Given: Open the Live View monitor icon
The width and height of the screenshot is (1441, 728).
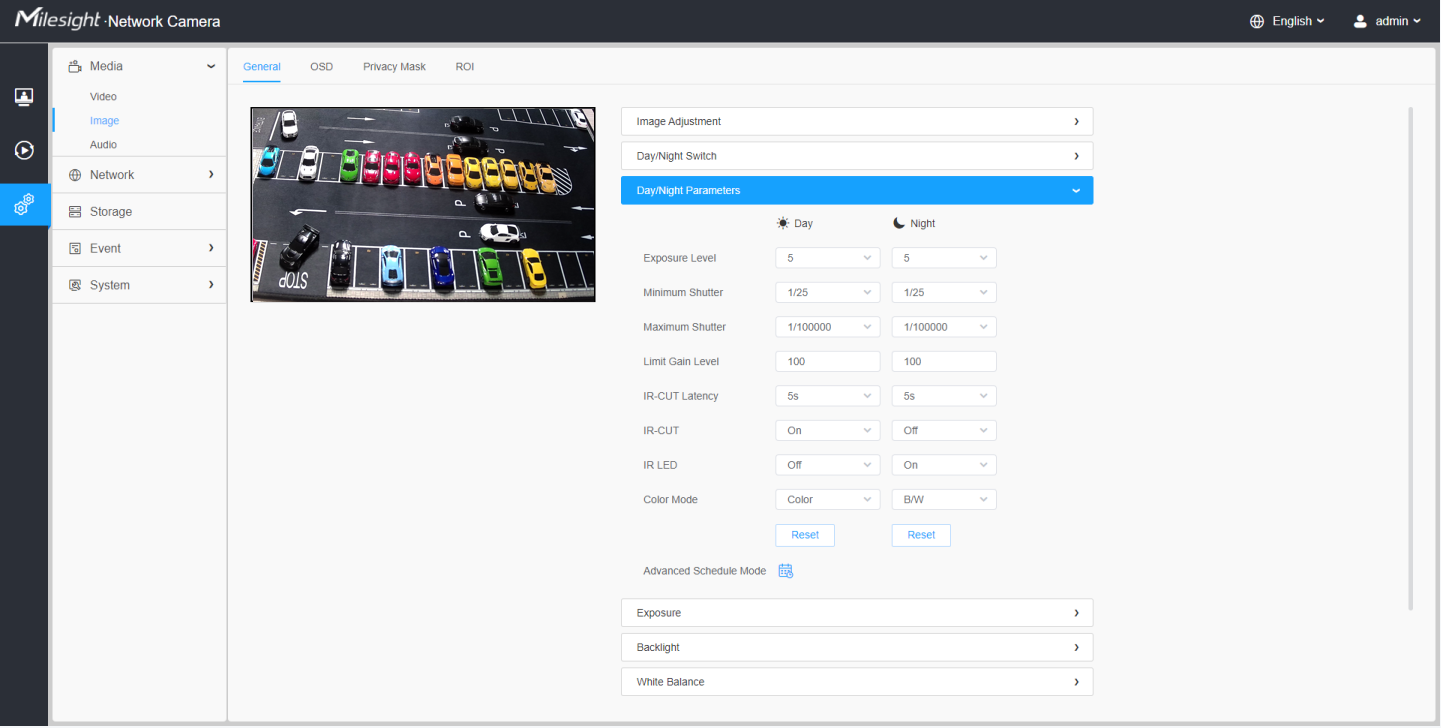Looking at the screenshot, I should [24, 97].
